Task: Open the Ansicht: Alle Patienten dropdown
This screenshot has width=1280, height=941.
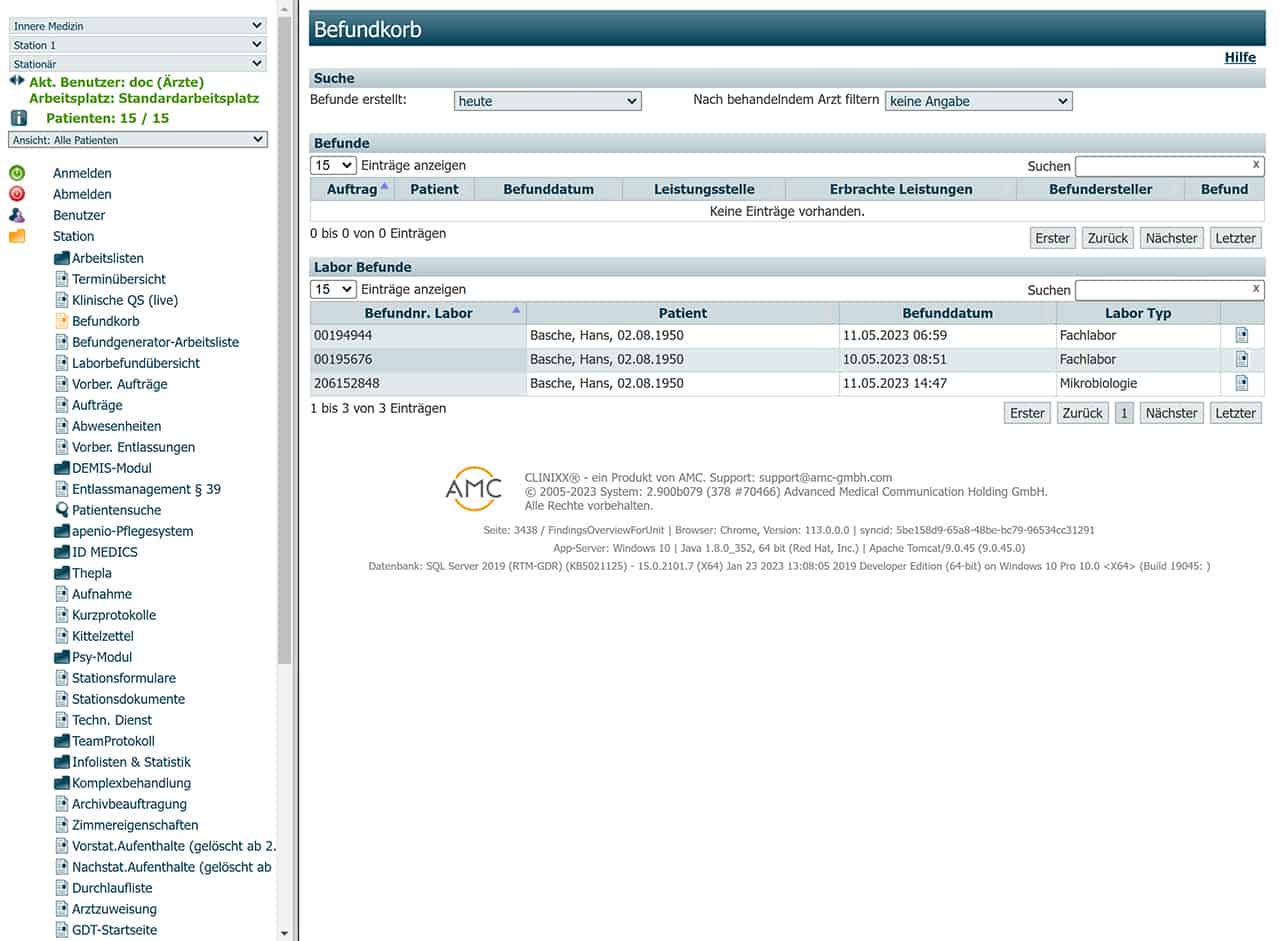Action: pyautogui.click(x=138, y=140)
